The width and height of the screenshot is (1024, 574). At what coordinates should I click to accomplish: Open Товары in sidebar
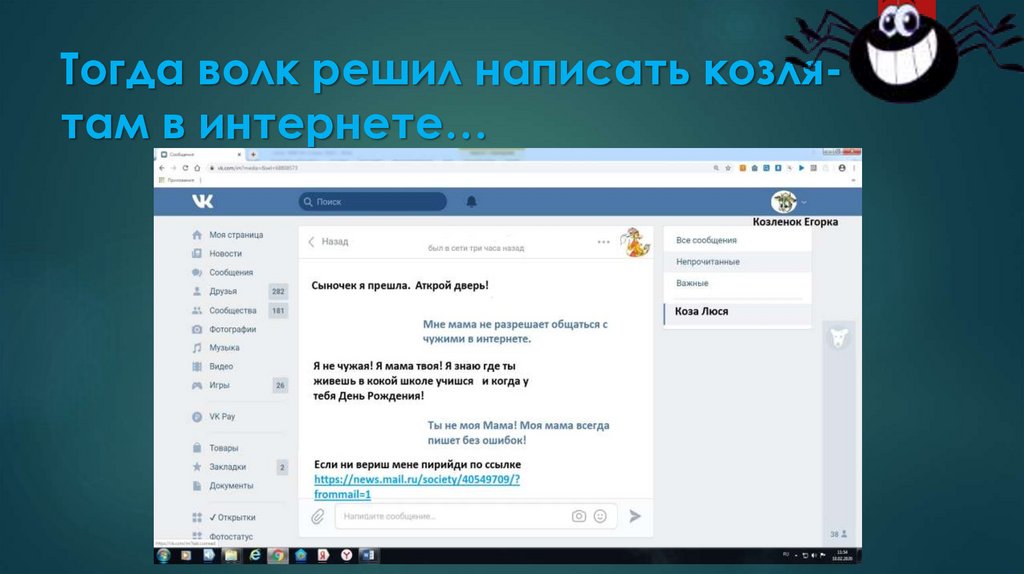click(223, 448)
